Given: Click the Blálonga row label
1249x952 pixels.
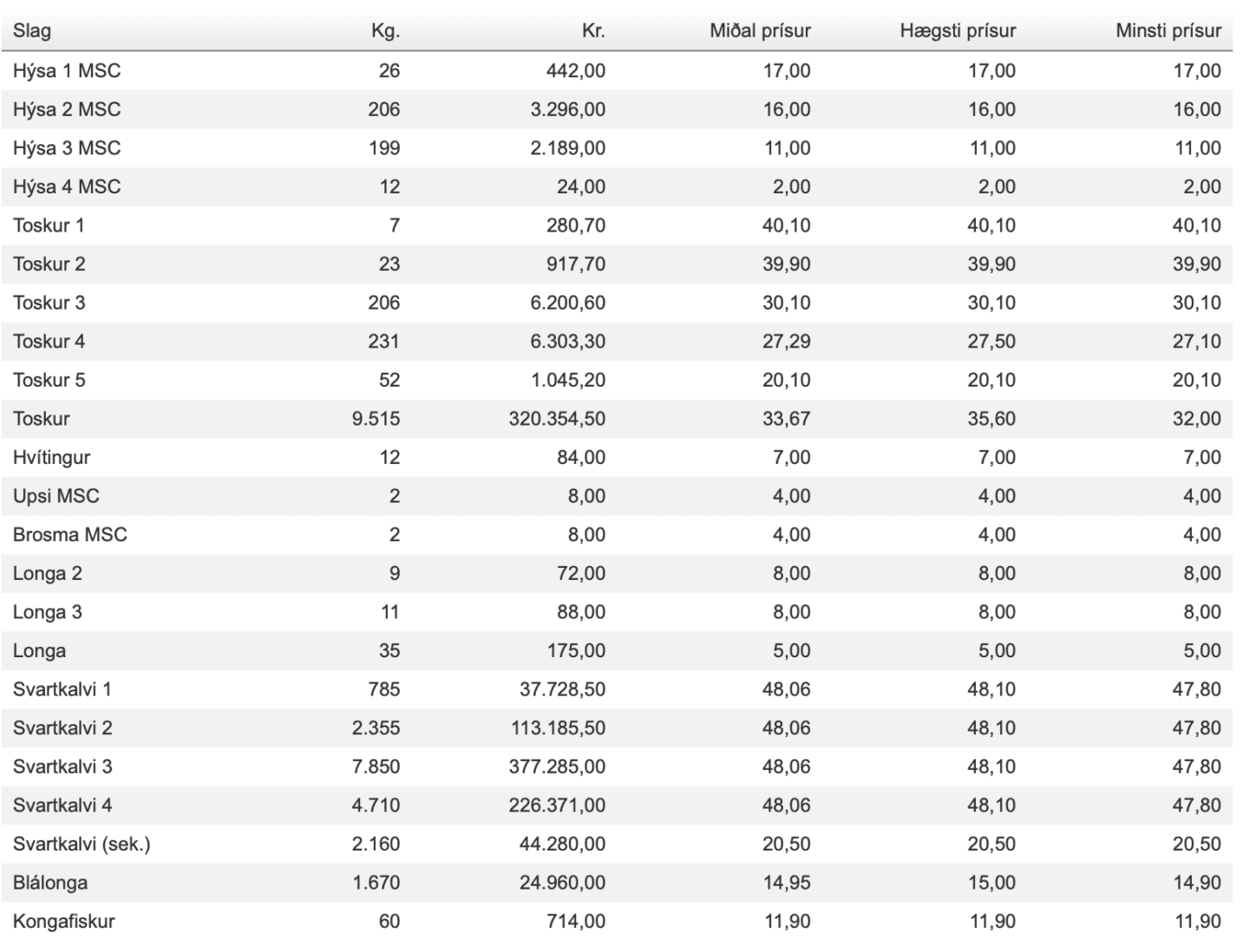Looking at the screenshot, I should pos(49,883).
